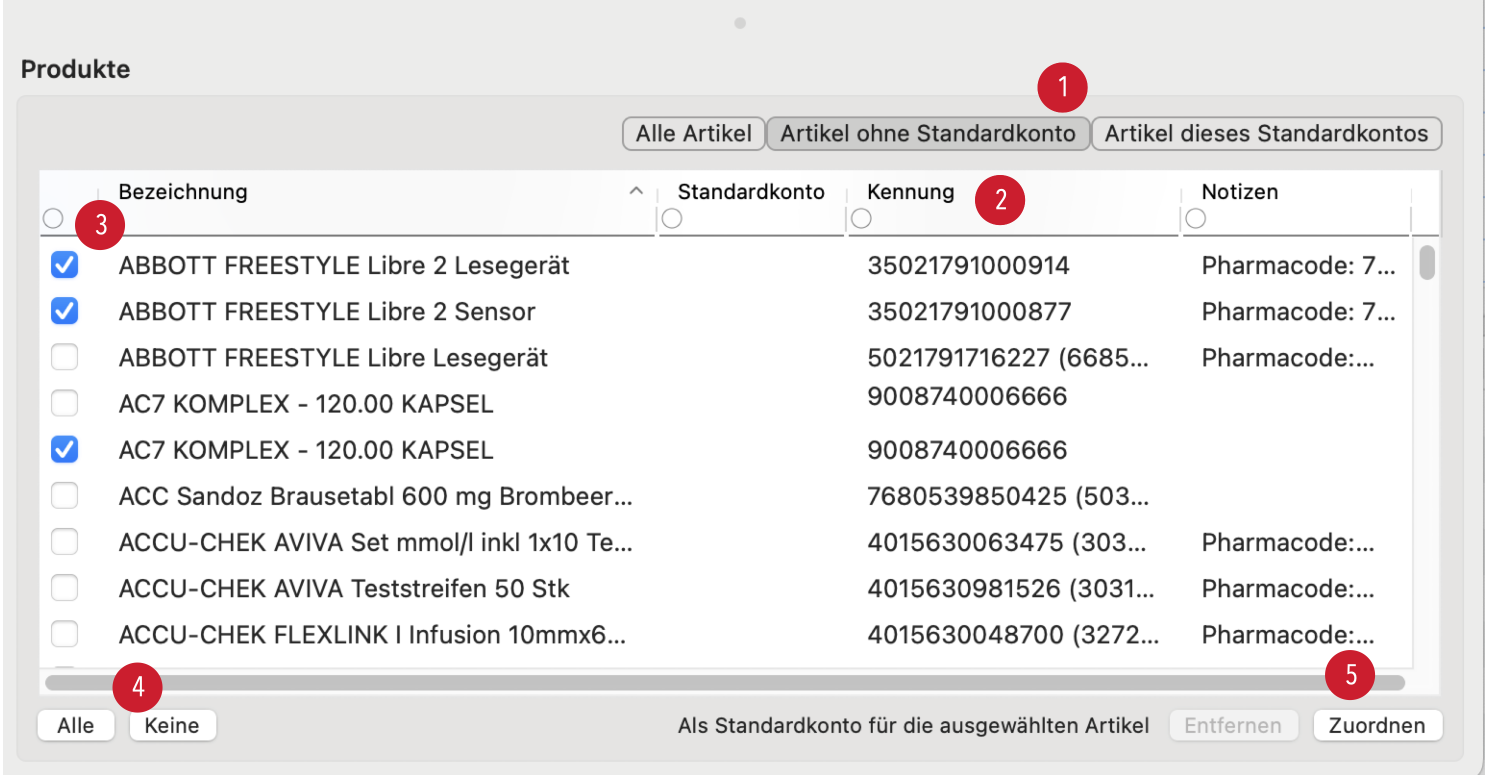Click Pharmacode note of Libre 2 Lesegerät row
The image size is (1485, 775).
[x=1298, y=265]
